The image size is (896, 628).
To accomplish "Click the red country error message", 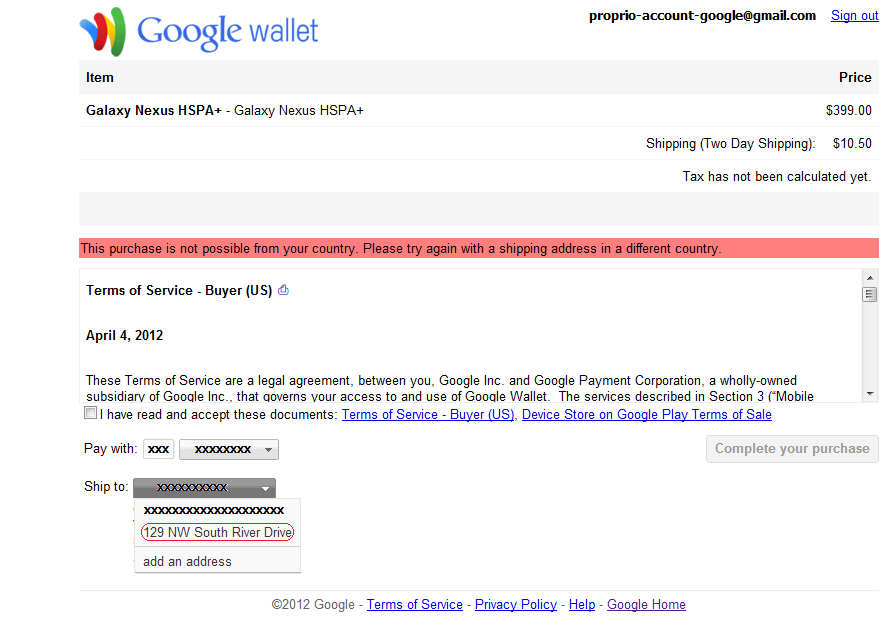I will coord(479,249).
